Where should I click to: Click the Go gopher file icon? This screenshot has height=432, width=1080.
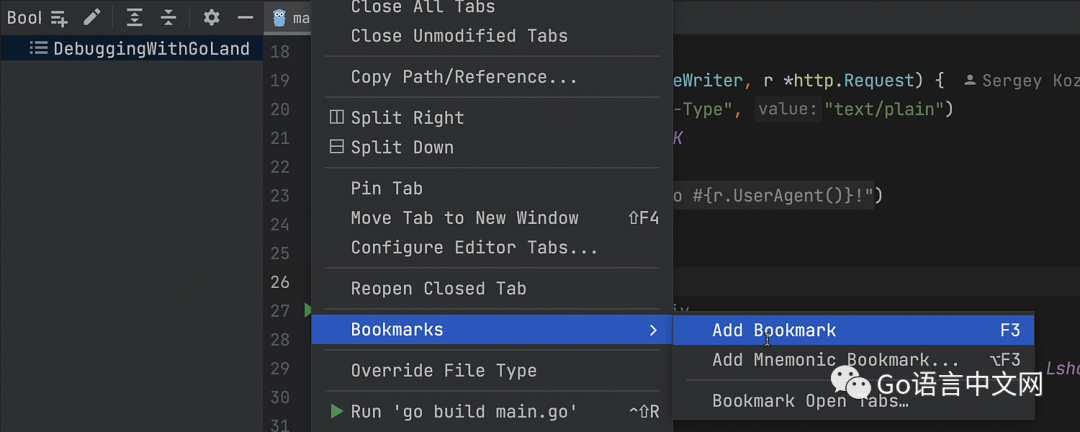click(x=279, y=18)
